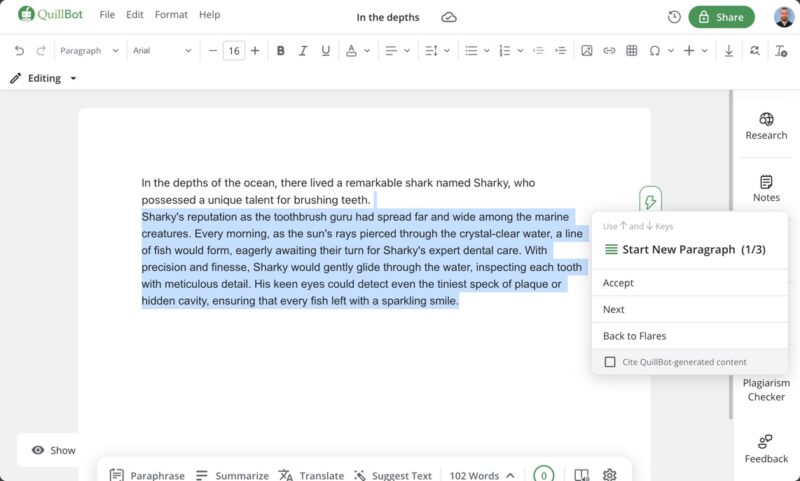Insert special character omega icon
Screen dimensions: 800x481
point(655,50)
